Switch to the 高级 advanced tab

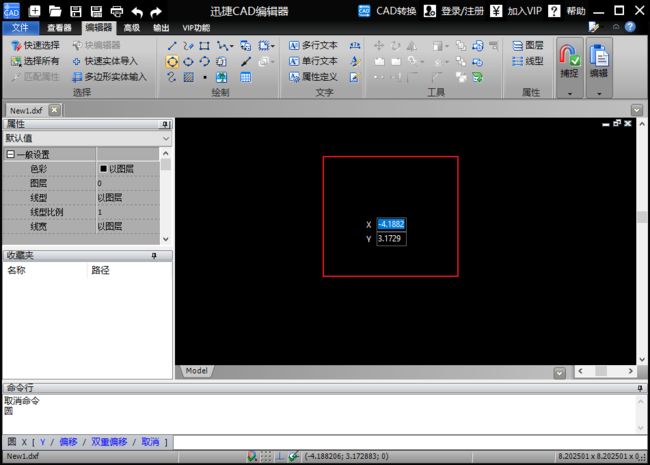[132, 28]
